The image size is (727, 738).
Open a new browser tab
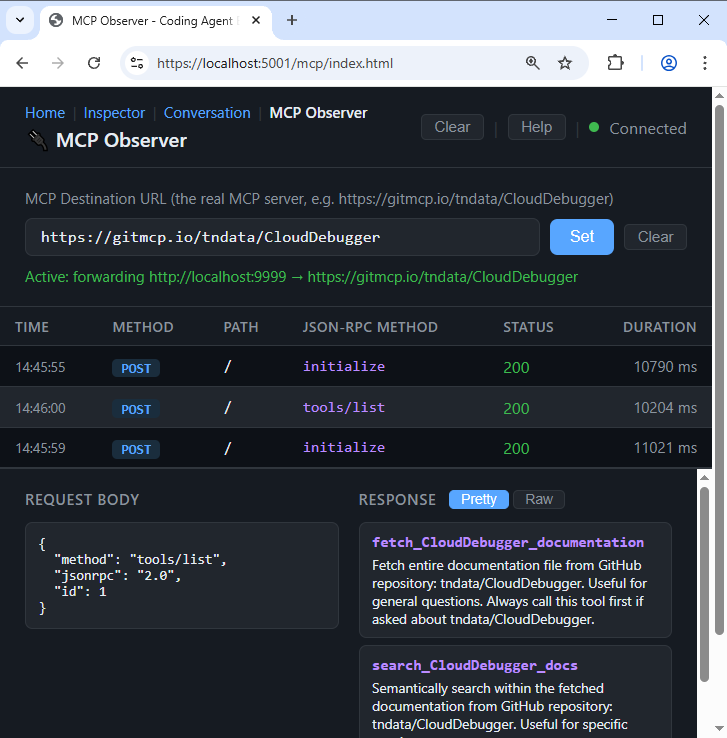pyautogui.click(x=292, y=20)
